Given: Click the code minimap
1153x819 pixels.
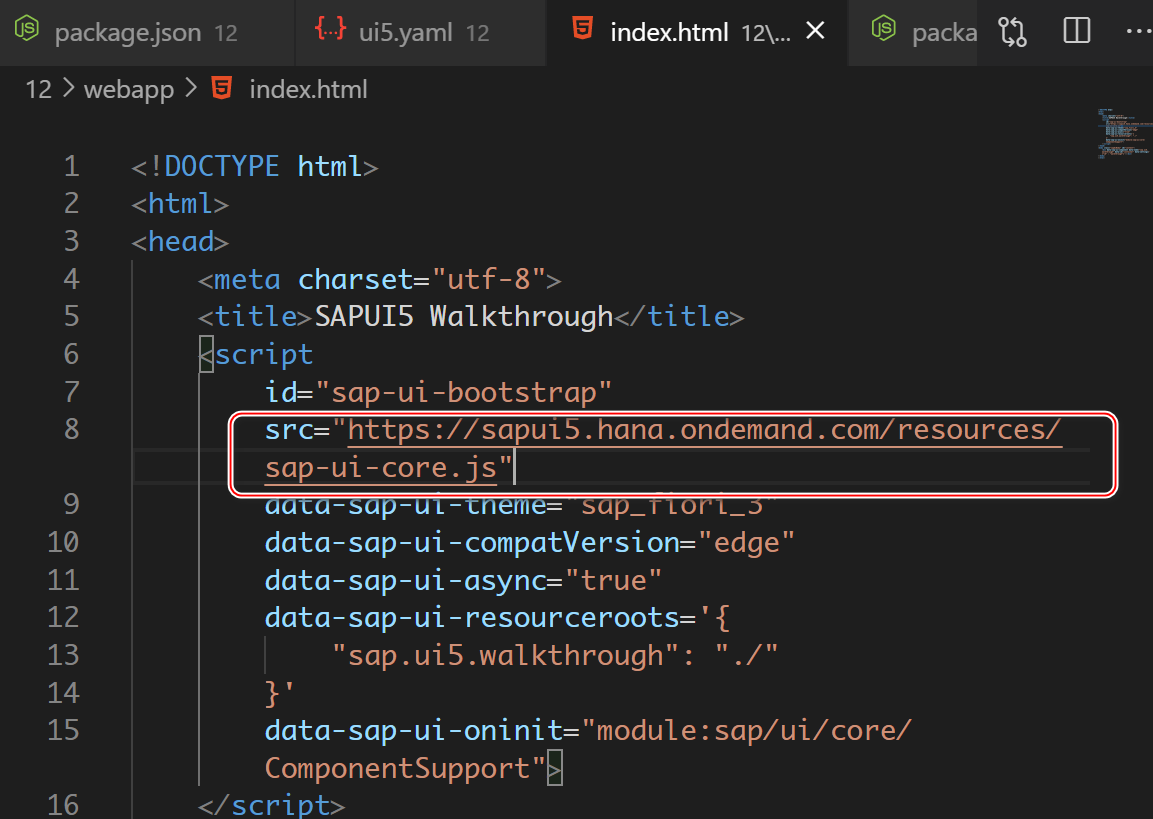Looking at the screenshot, I should (x=1124, y=134).
